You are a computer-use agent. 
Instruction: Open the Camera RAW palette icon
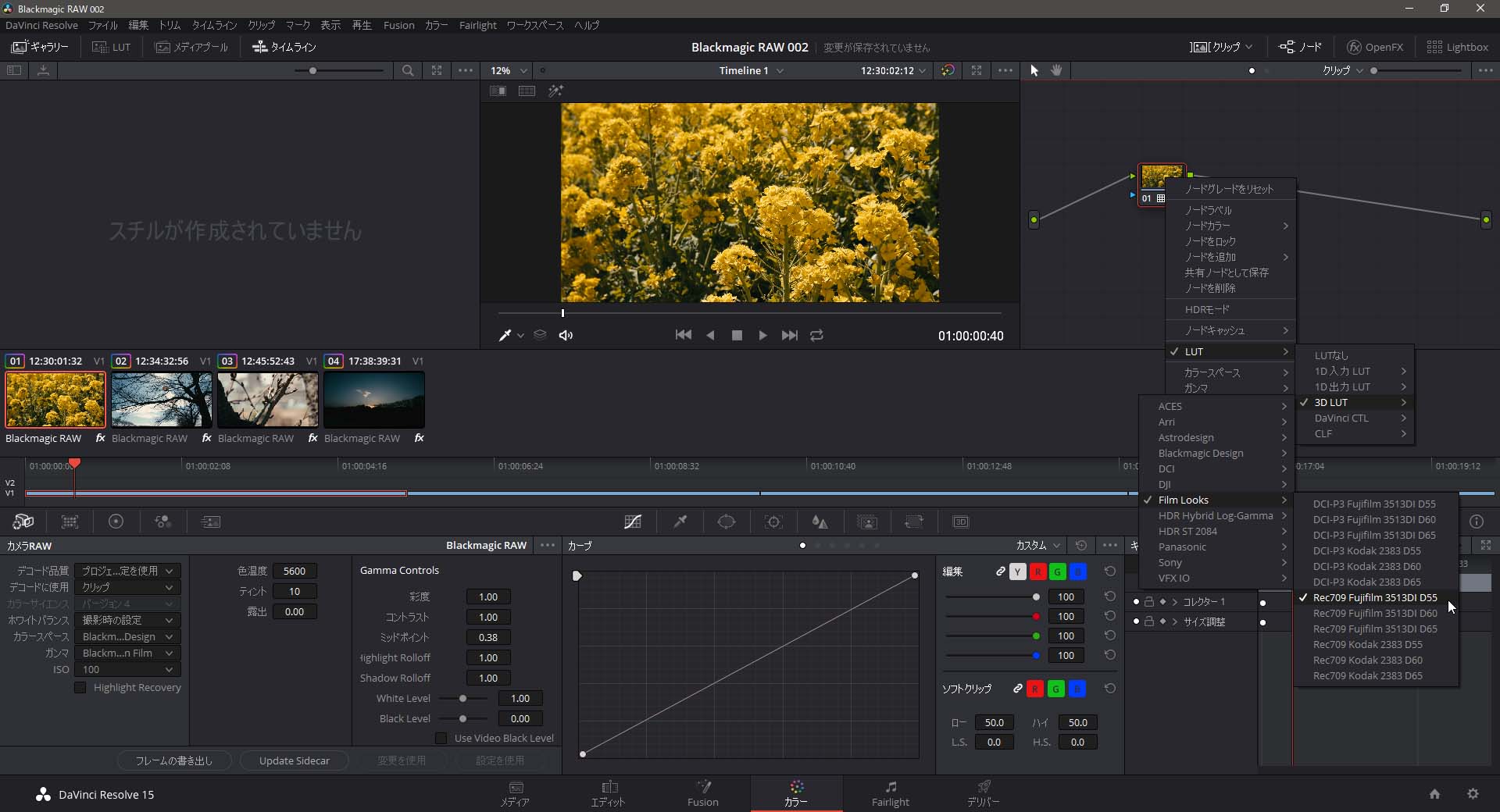(23, 522)
